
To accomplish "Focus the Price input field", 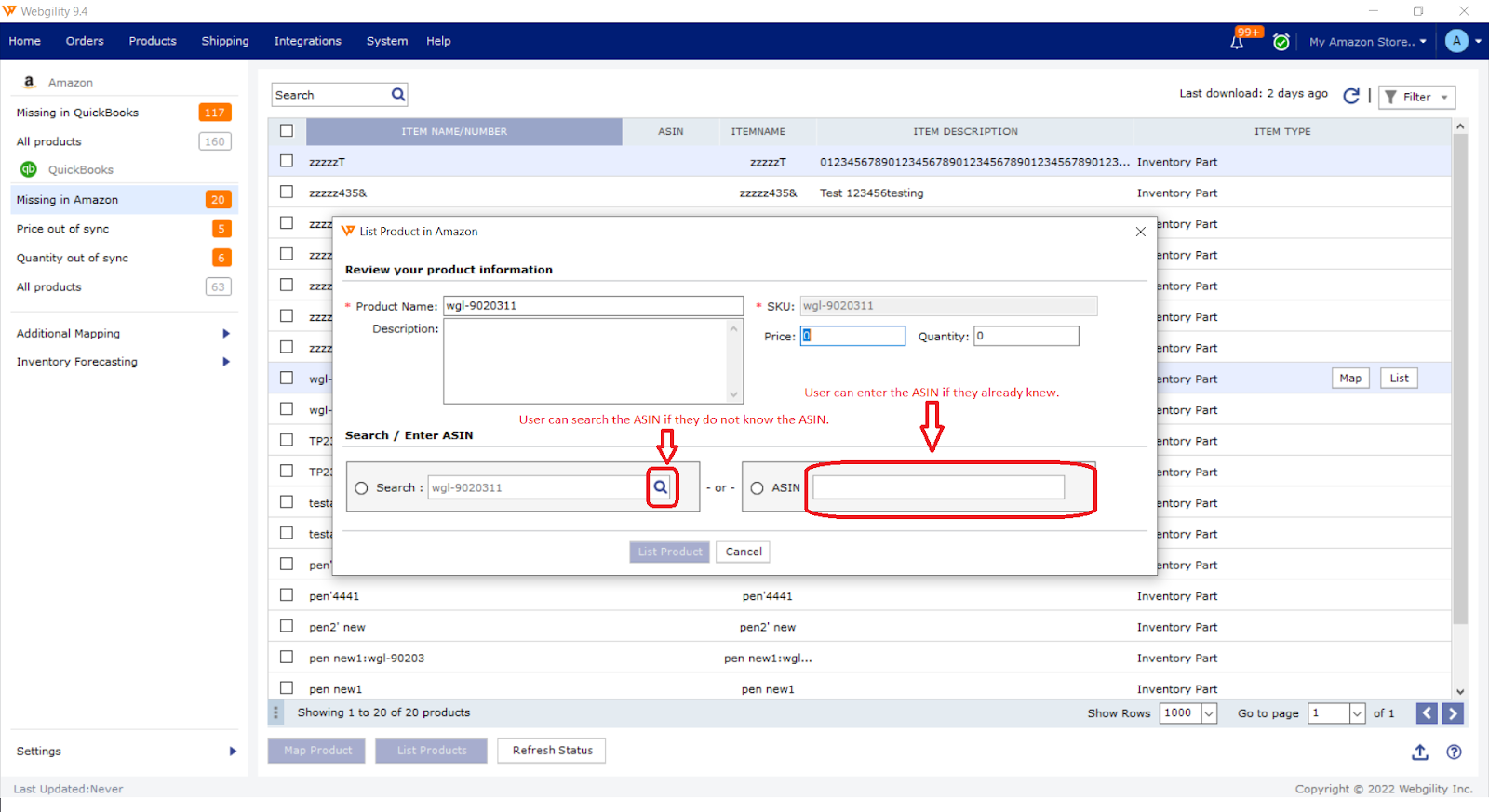I will [x=852, y=336].
